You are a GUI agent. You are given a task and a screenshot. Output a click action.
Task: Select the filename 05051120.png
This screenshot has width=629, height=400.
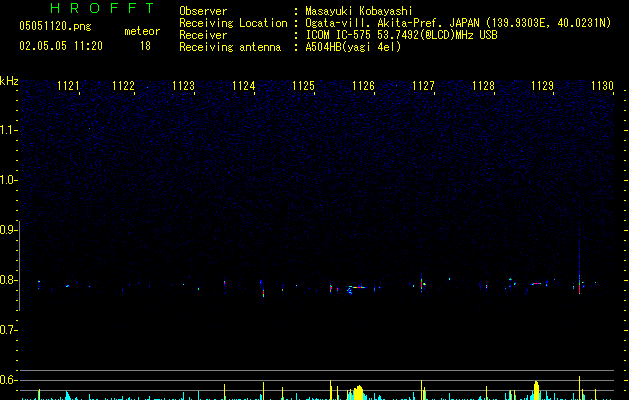tap(55, 26)
